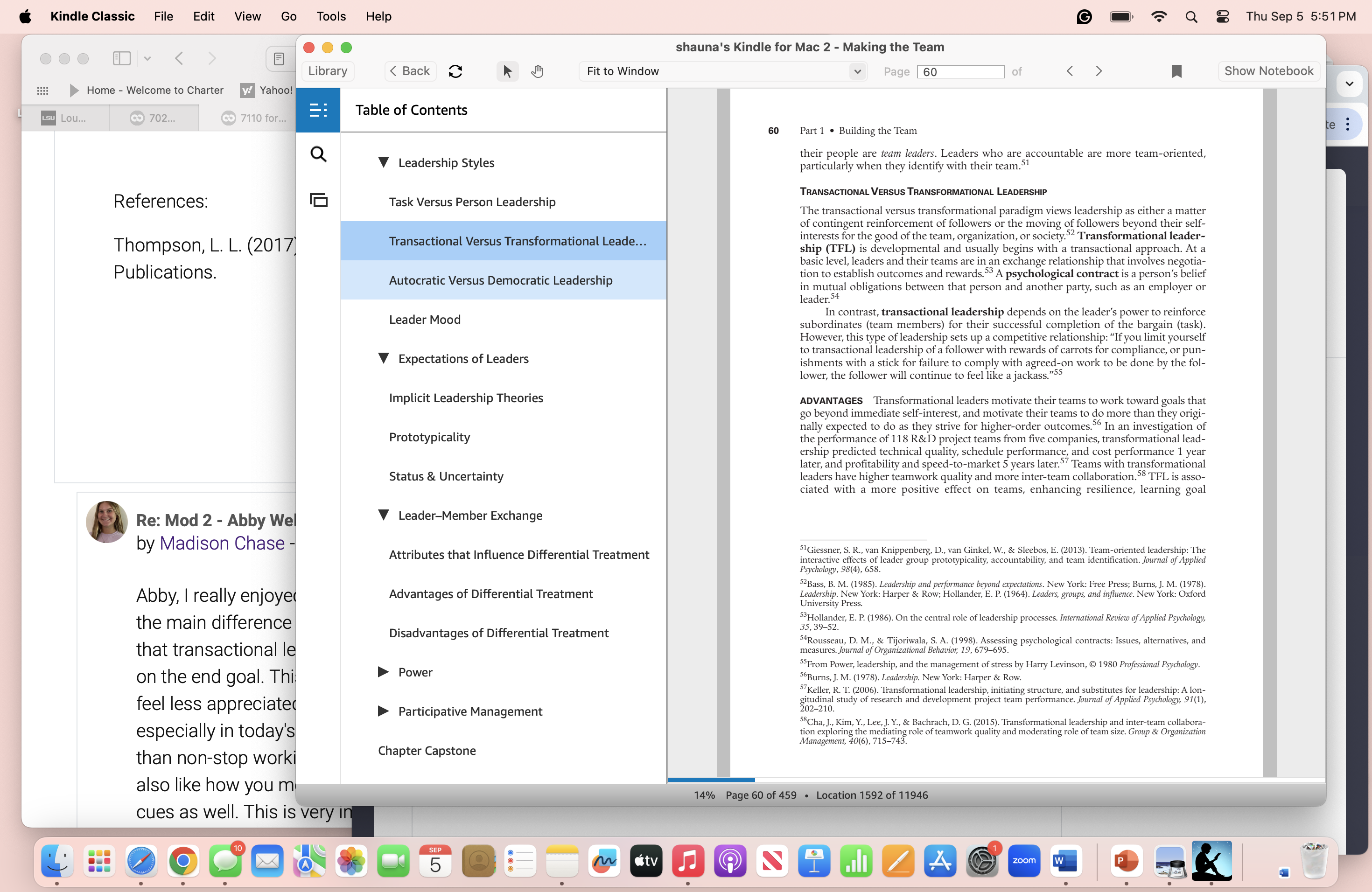
Task: Open the Go menu
Action: click(288, 17)
